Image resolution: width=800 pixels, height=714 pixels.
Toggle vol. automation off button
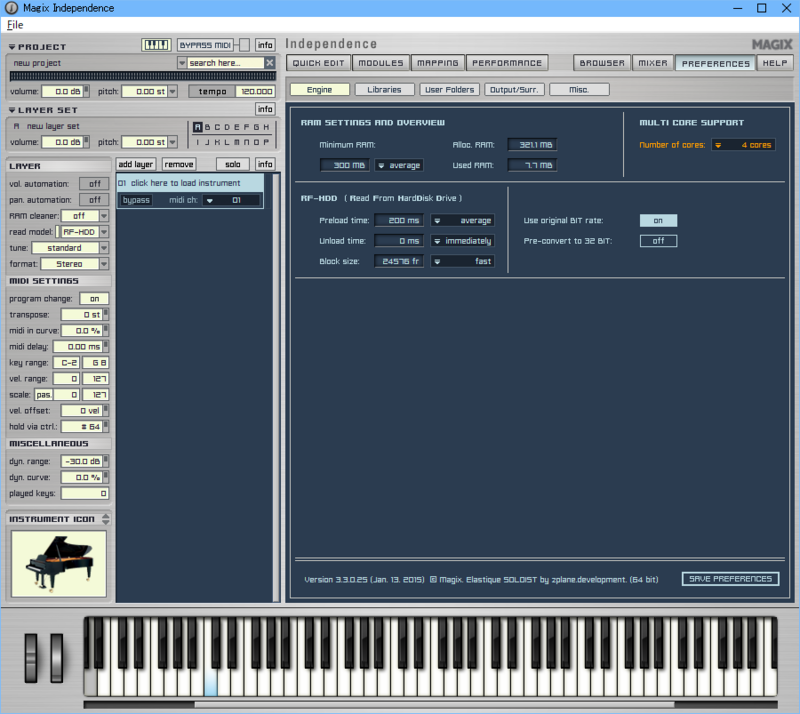(x=94, y=184)
